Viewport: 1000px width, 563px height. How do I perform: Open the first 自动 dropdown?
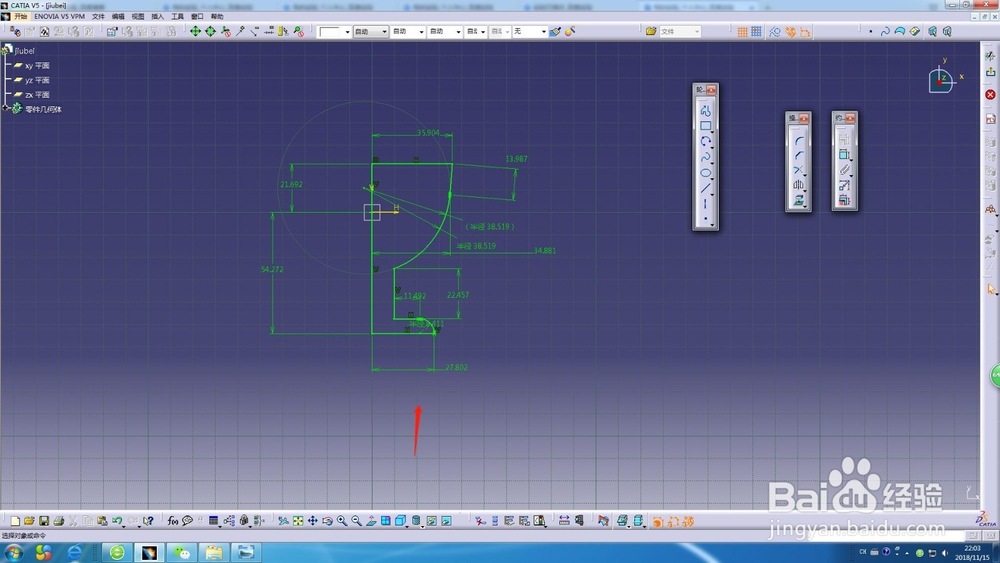[x=371, y=31]
